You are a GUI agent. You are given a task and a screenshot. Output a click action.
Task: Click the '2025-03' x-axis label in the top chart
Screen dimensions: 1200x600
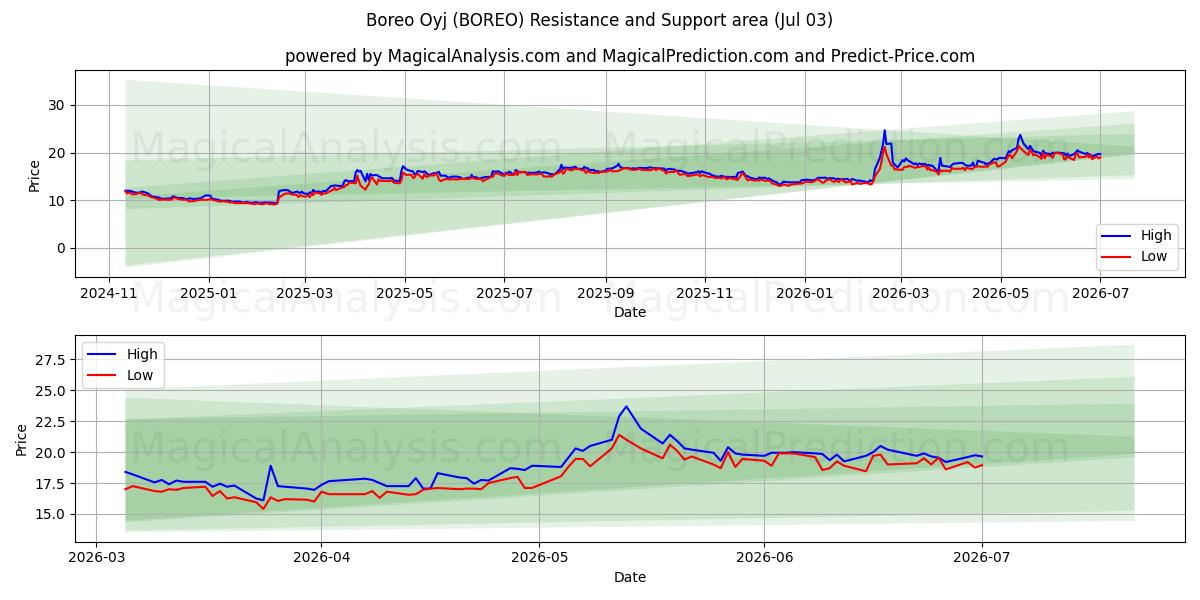(305, 294)
